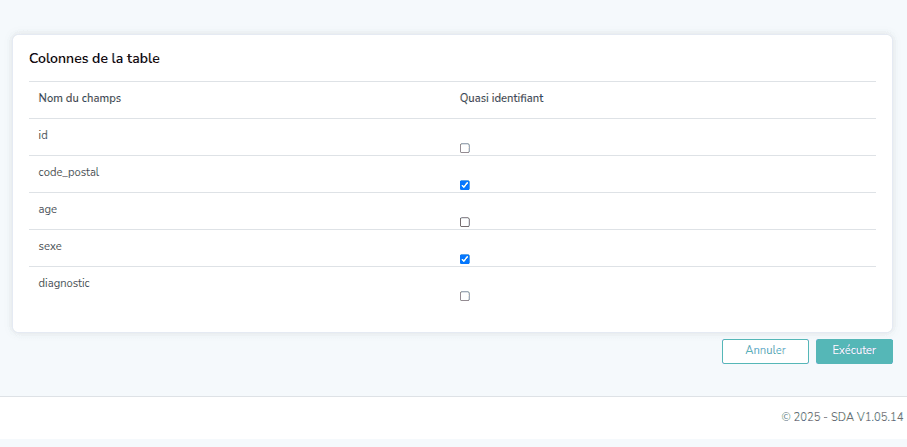Enable quasi identifiant checkbox for id
907x447 pixels.
point(464,148)
